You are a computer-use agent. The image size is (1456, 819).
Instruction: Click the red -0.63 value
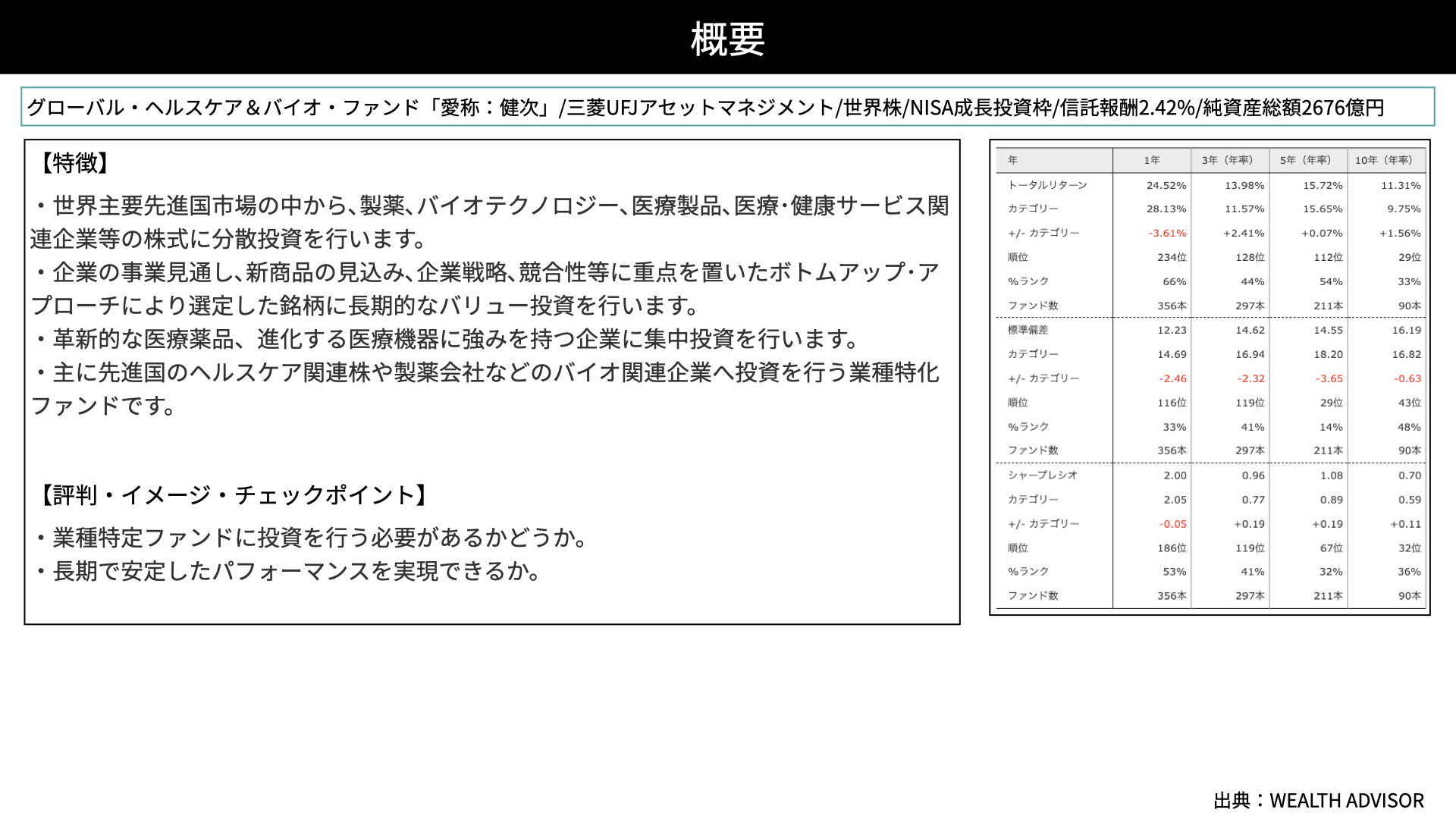point(1407,378)
